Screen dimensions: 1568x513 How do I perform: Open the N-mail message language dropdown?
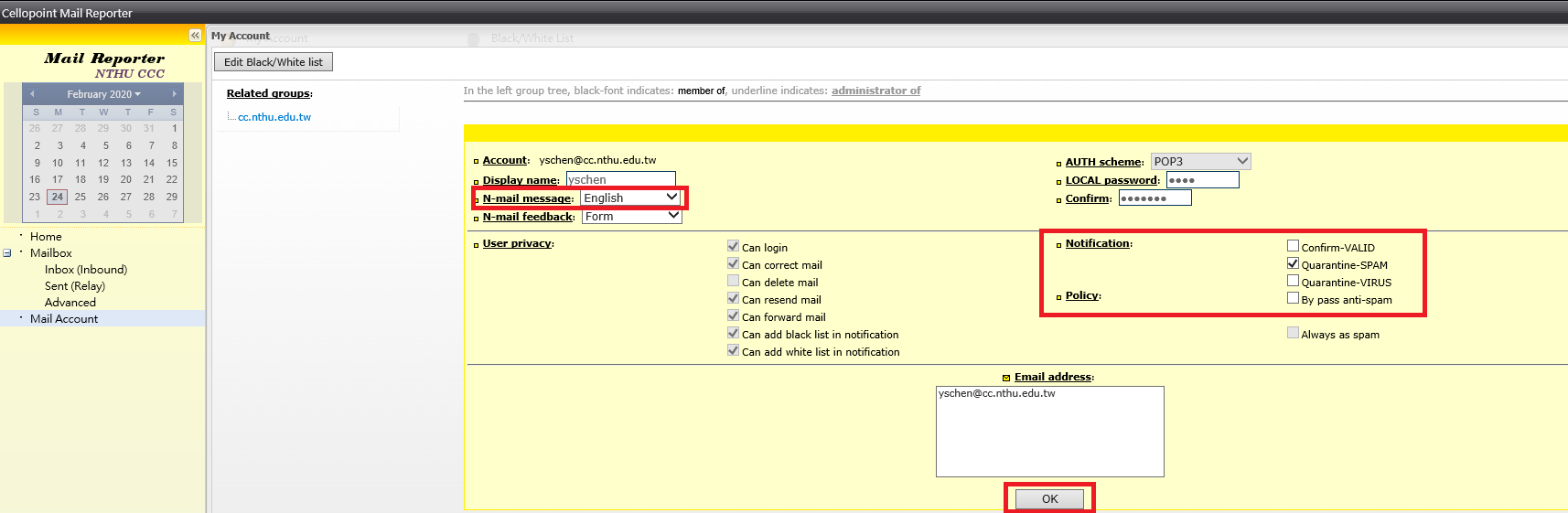tap(631, 198)
